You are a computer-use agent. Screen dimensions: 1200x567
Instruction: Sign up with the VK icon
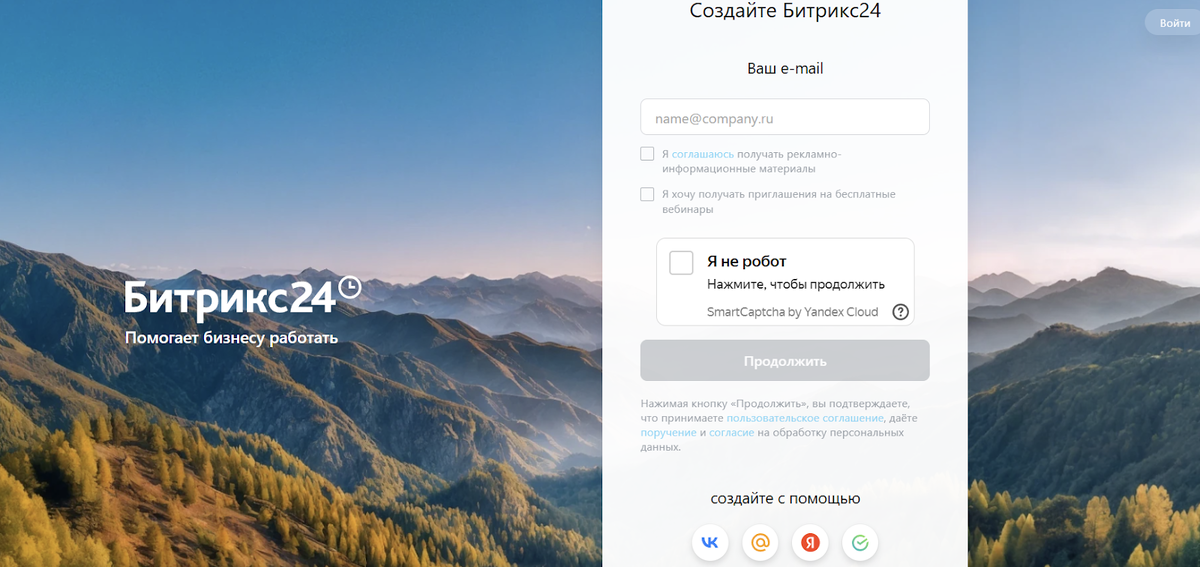710,542
